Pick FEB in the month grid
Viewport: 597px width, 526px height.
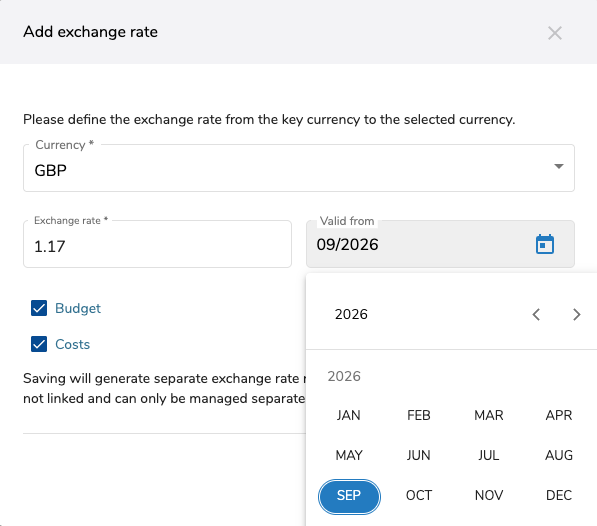[419, 415]
